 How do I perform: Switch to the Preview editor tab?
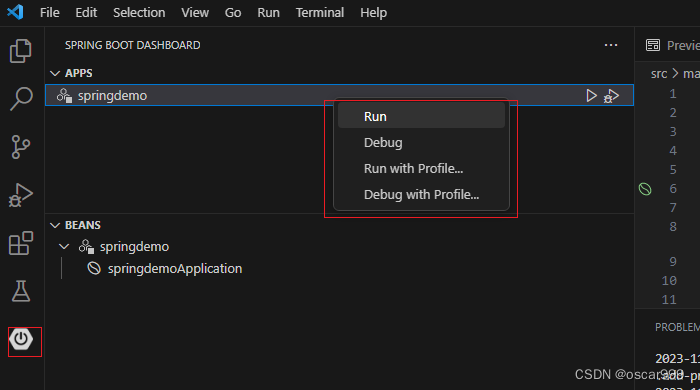[673, 45]
